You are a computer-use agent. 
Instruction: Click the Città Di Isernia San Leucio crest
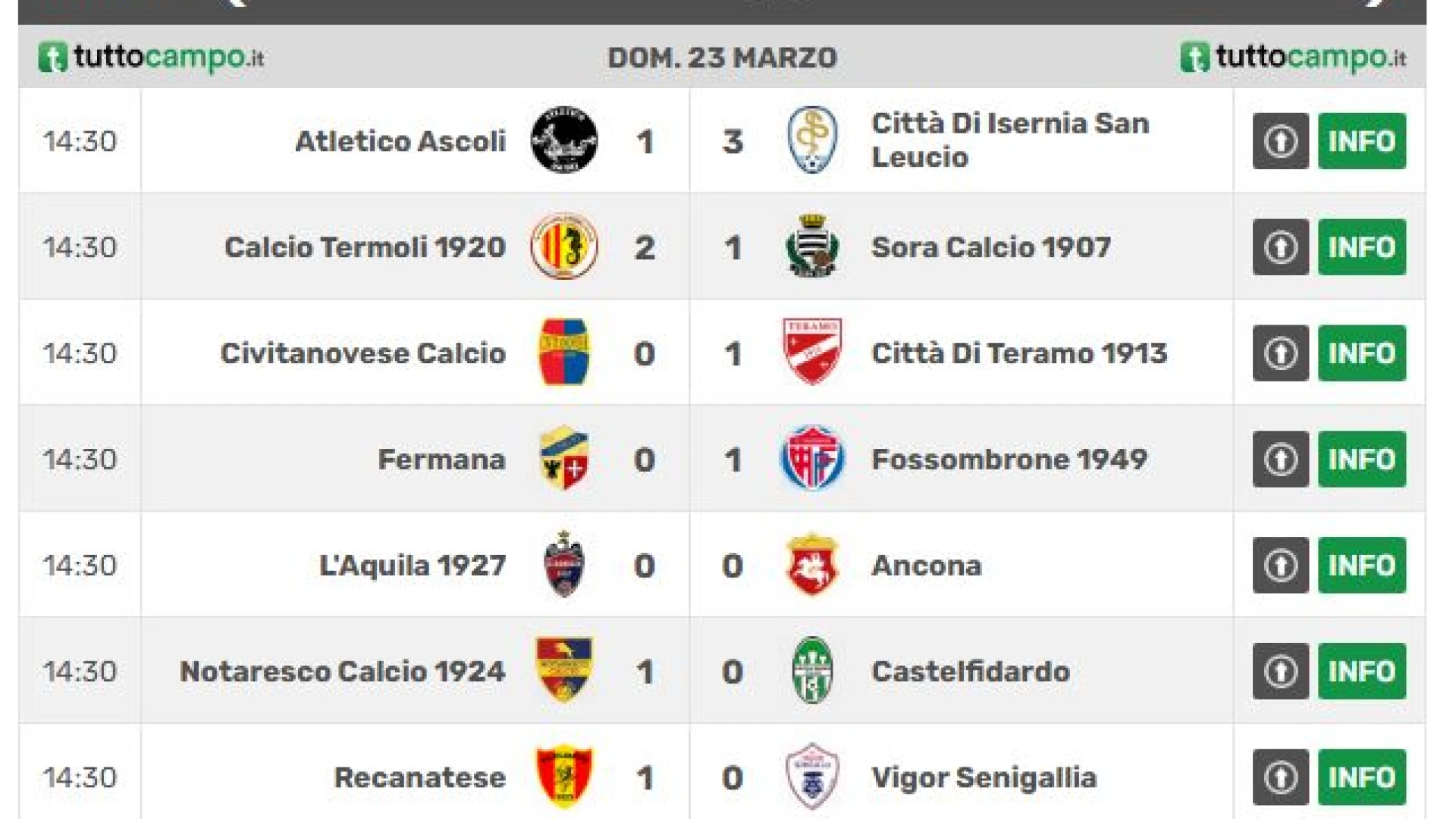(812, 140)
